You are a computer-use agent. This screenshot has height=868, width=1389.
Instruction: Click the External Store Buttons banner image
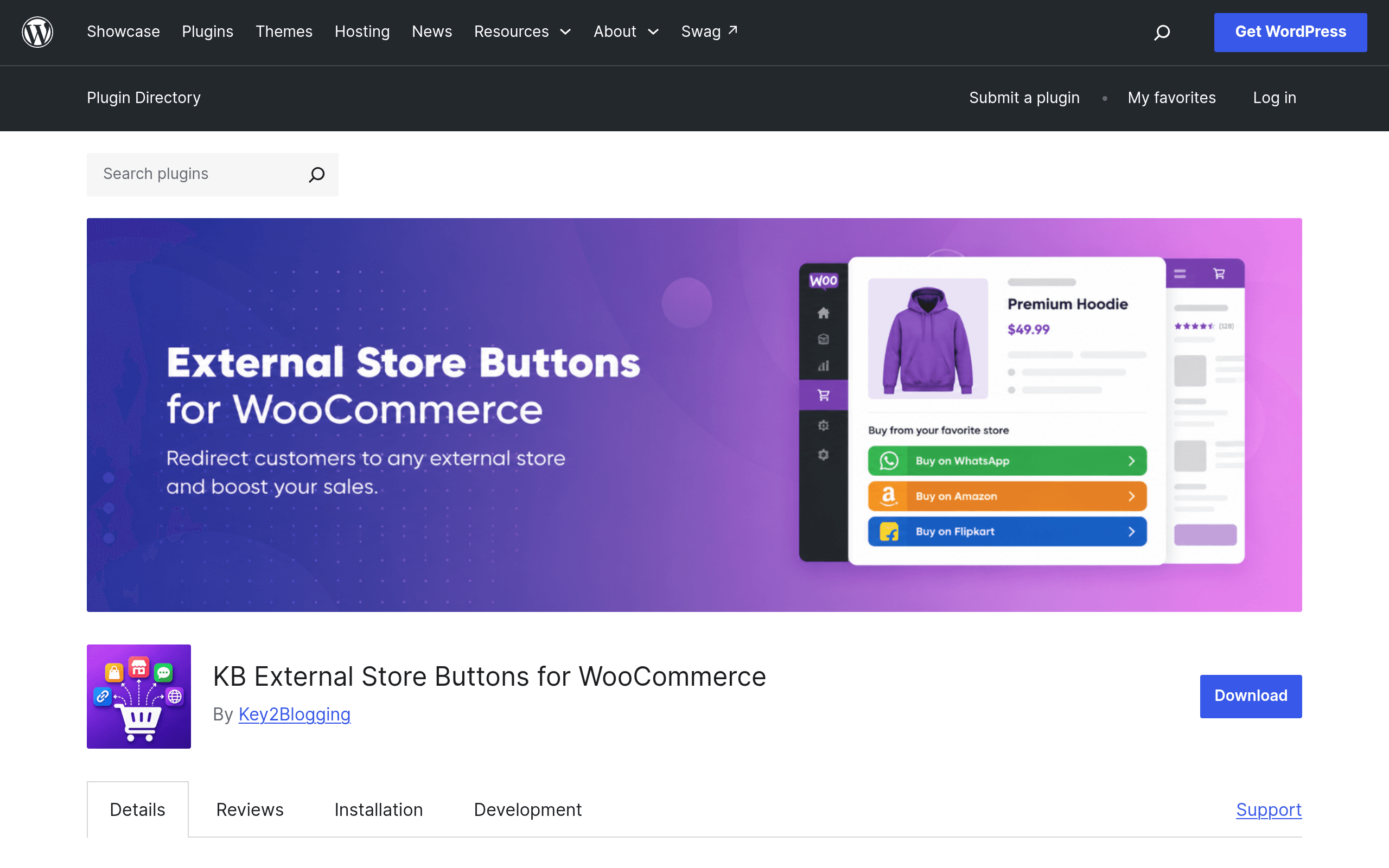[694, 414]
